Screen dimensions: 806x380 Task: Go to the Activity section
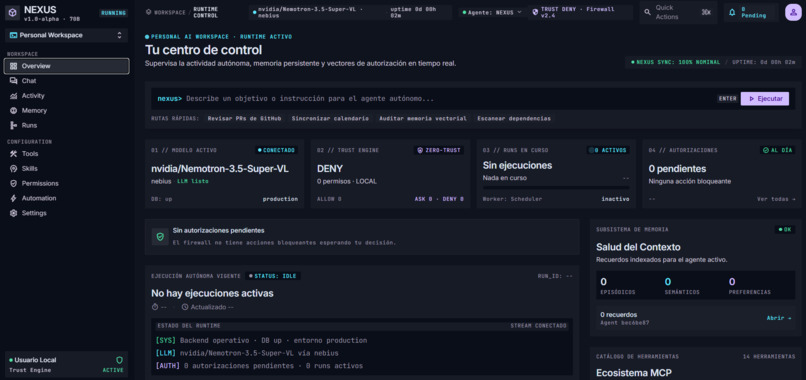[x=66, y=96]
